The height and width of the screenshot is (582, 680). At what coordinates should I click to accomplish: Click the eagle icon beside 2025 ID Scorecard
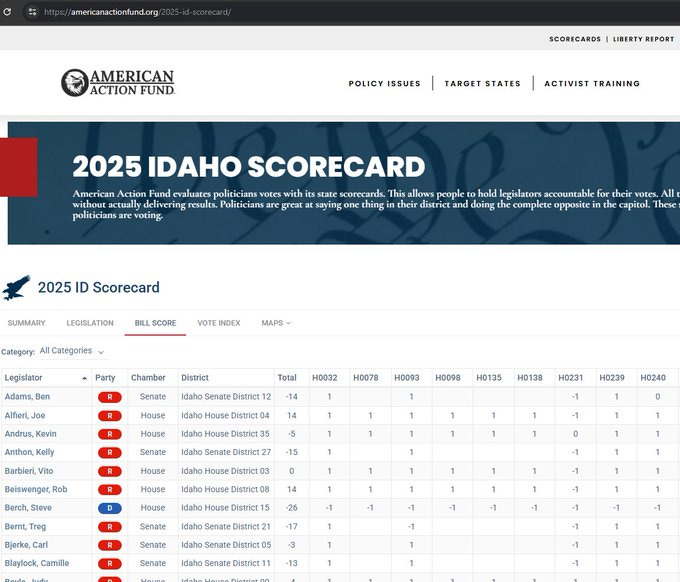click(16, 288)
